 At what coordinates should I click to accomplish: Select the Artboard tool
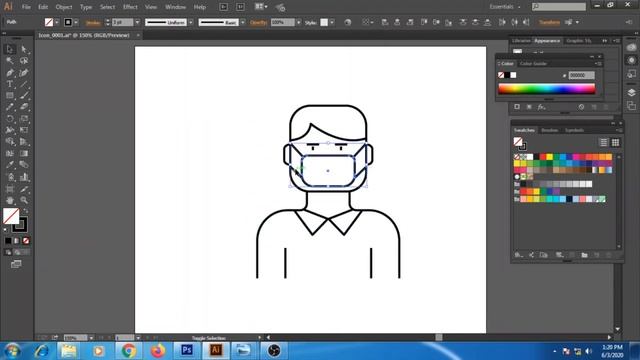pyautogui.click(x=10, y=189)
